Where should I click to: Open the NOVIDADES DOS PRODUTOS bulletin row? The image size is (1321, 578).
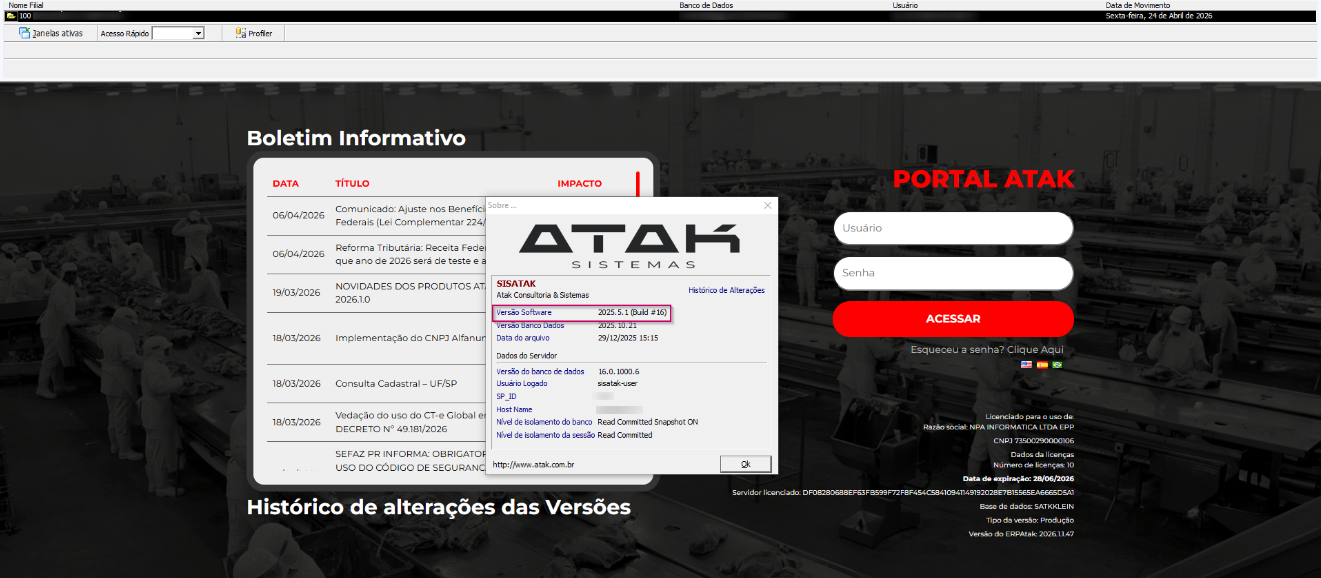(x=377, y=292)
